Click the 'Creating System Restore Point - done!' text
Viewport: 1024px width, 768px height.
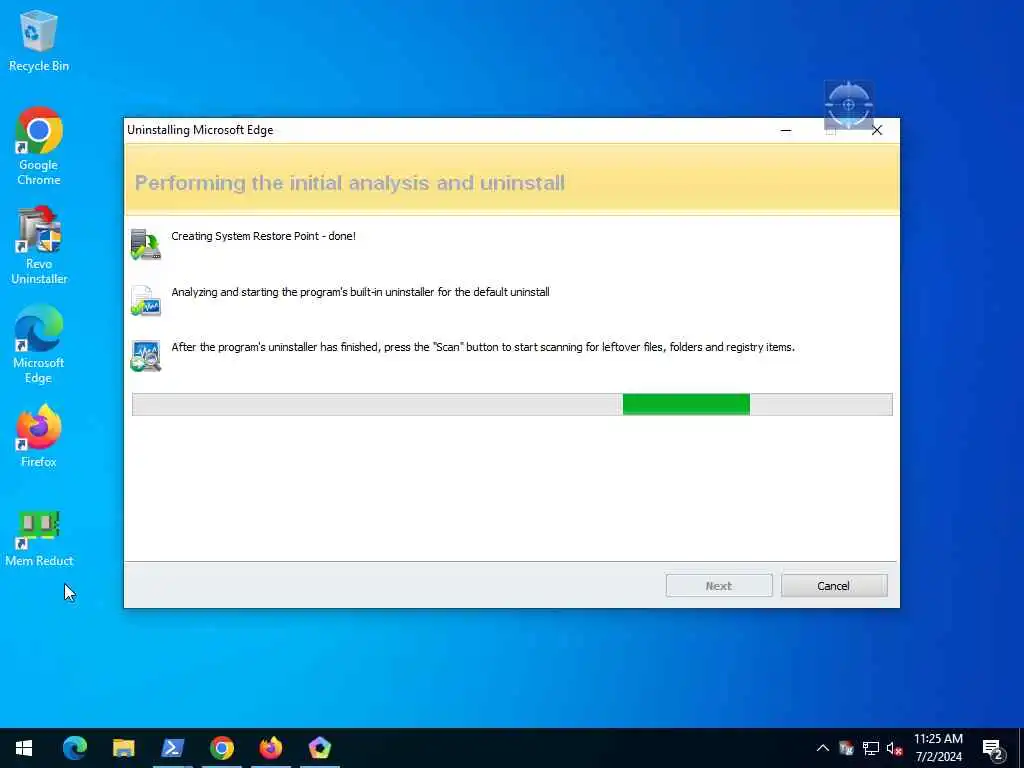pos(263,236)
